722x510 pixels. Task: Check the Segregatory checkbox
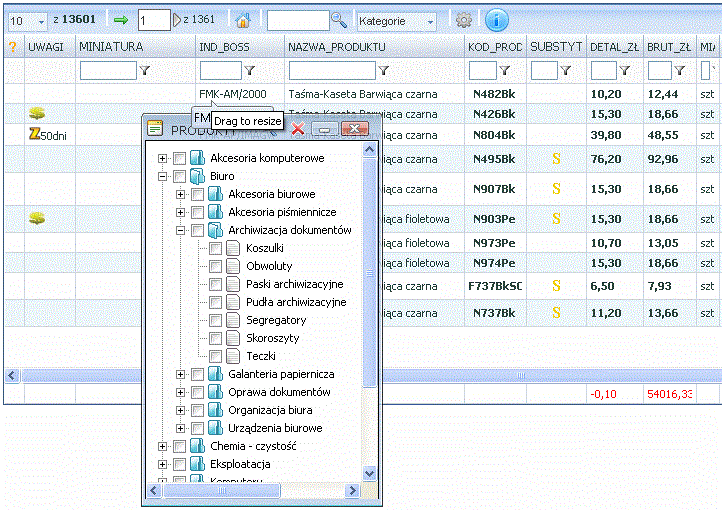point(215,320)
